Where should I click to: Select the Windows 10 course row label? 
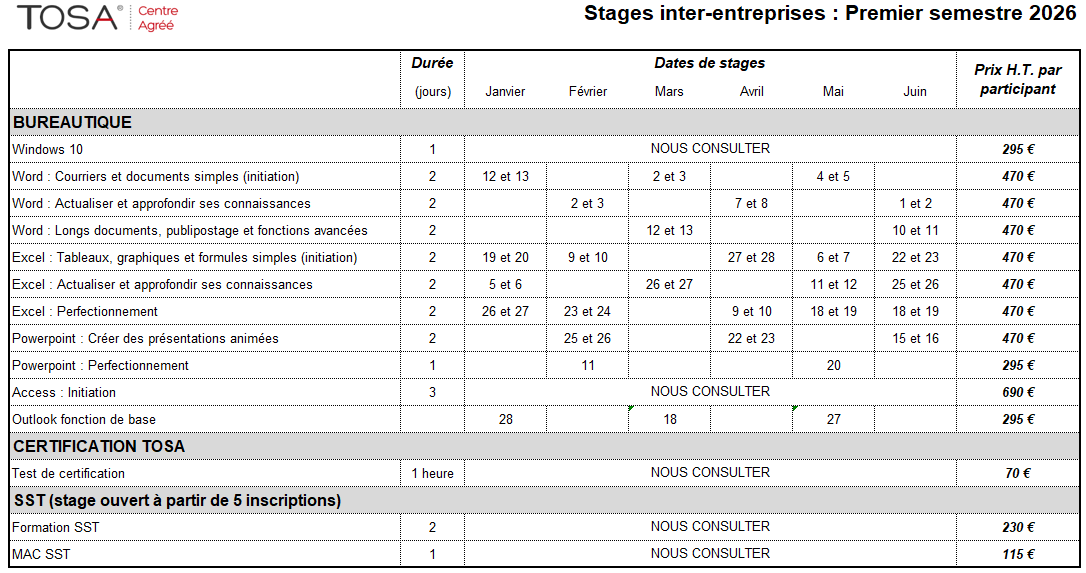48,149
